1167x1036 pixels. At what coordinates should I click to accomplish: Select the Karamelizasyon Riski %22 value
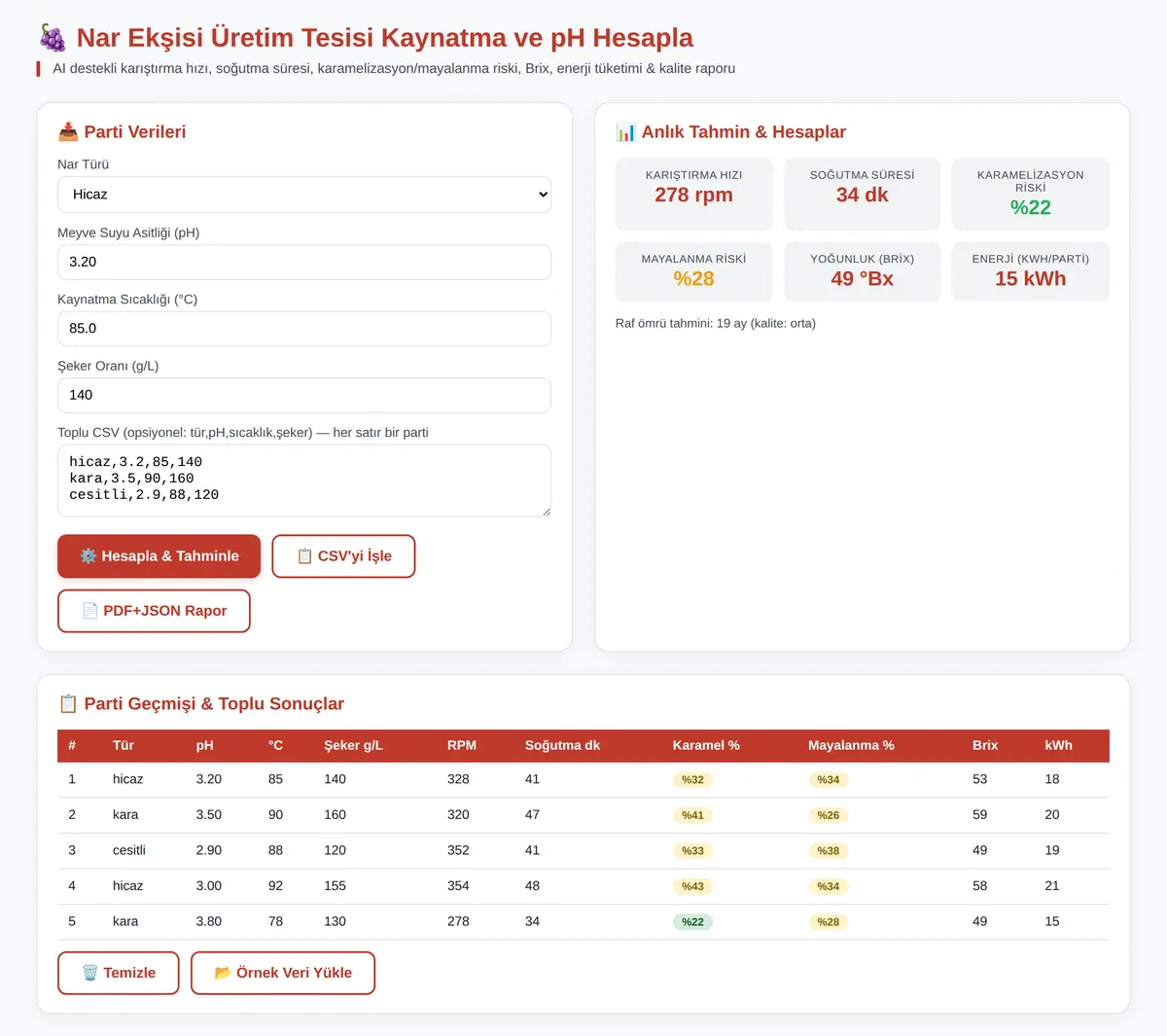[1031, 207]
